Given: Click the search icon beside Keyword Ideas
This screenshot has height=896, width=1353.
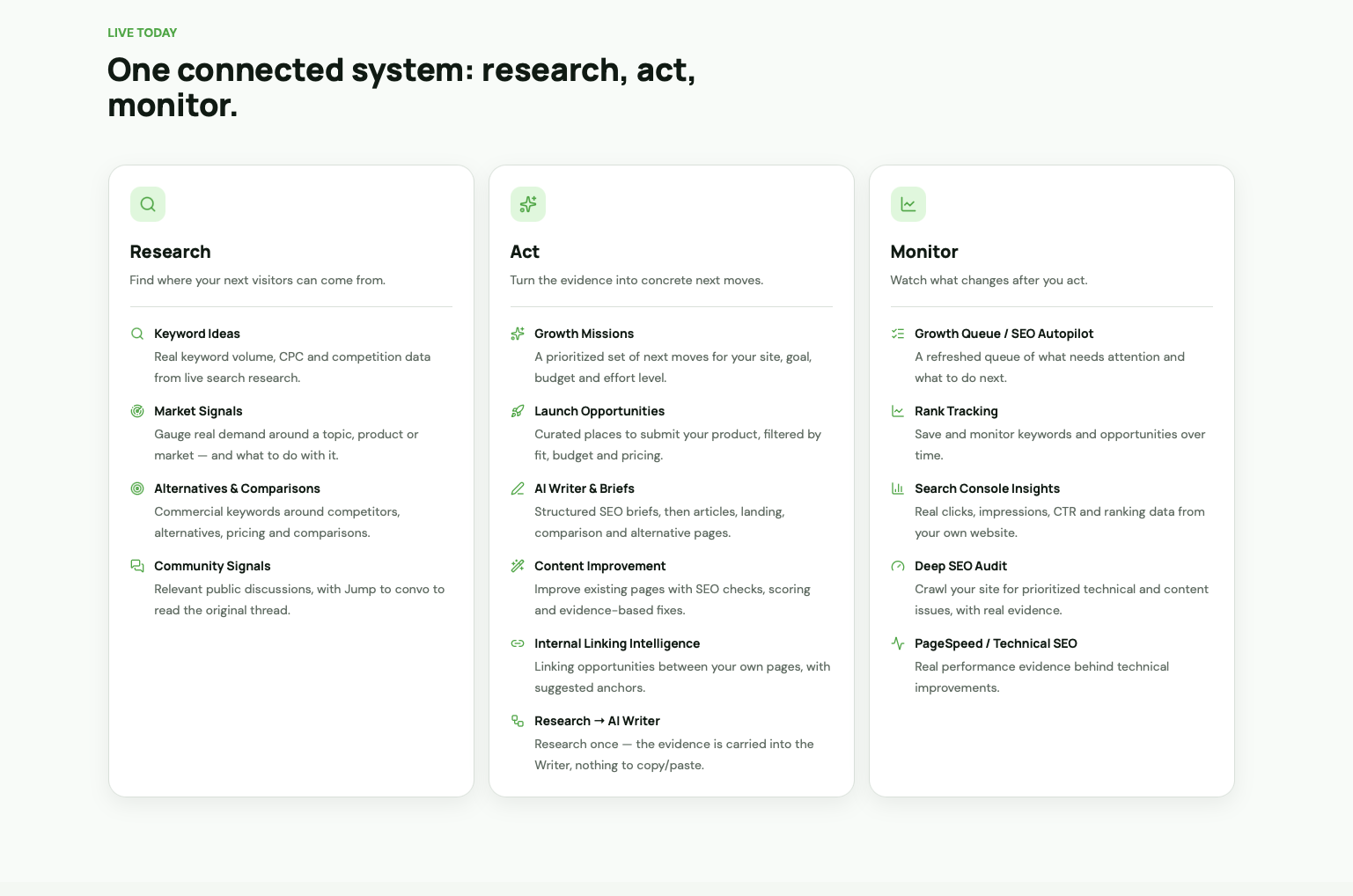Looking at the screenshot, I should pyautogui.click(x=137, y=334).
